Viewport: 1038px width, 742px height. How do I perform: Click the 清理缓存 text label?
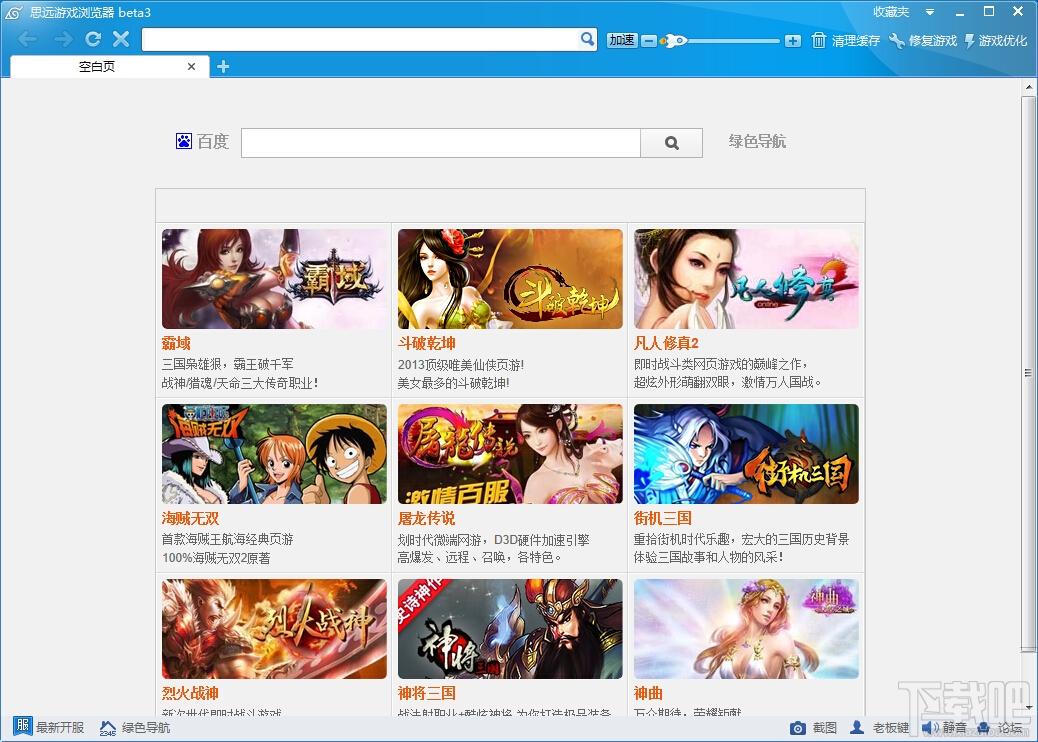coord(856,40)
